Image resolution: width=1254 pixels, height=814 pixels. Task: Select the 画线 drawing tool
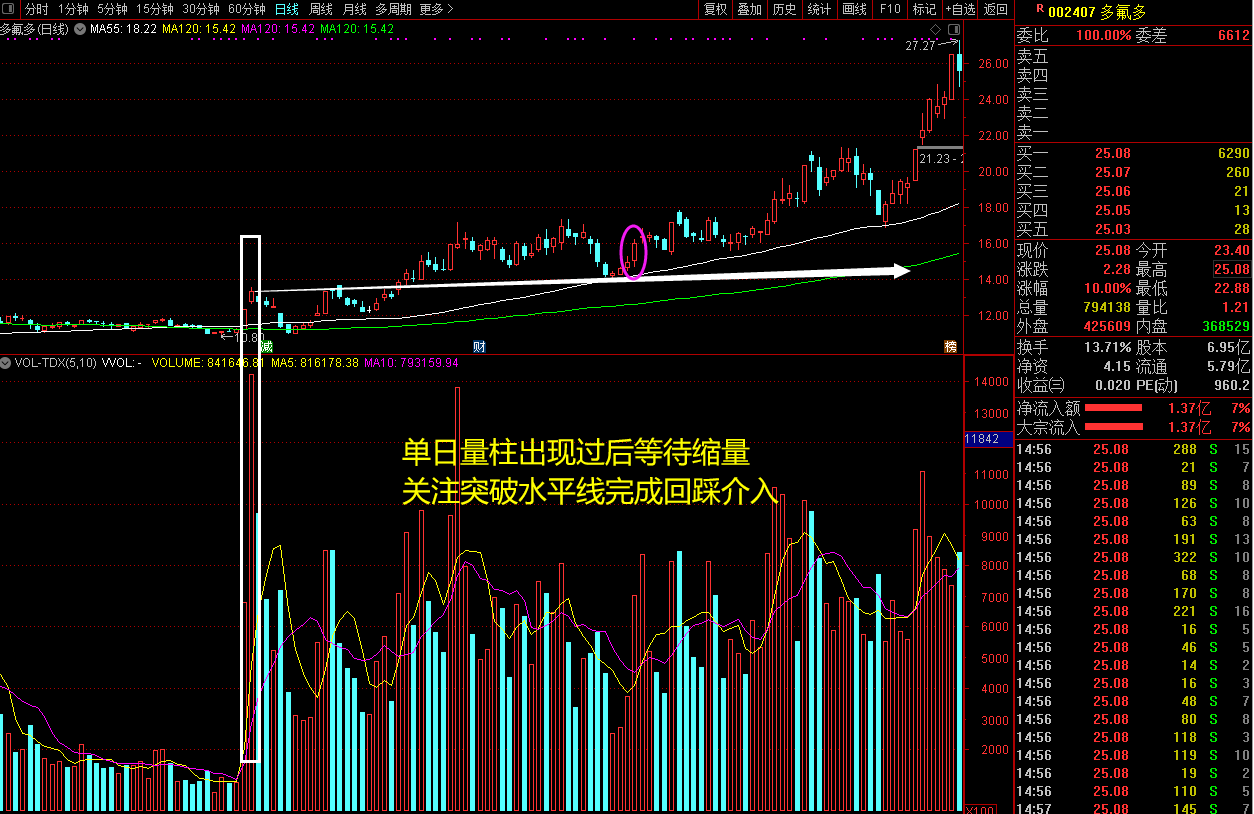click(x=854, y=9)
